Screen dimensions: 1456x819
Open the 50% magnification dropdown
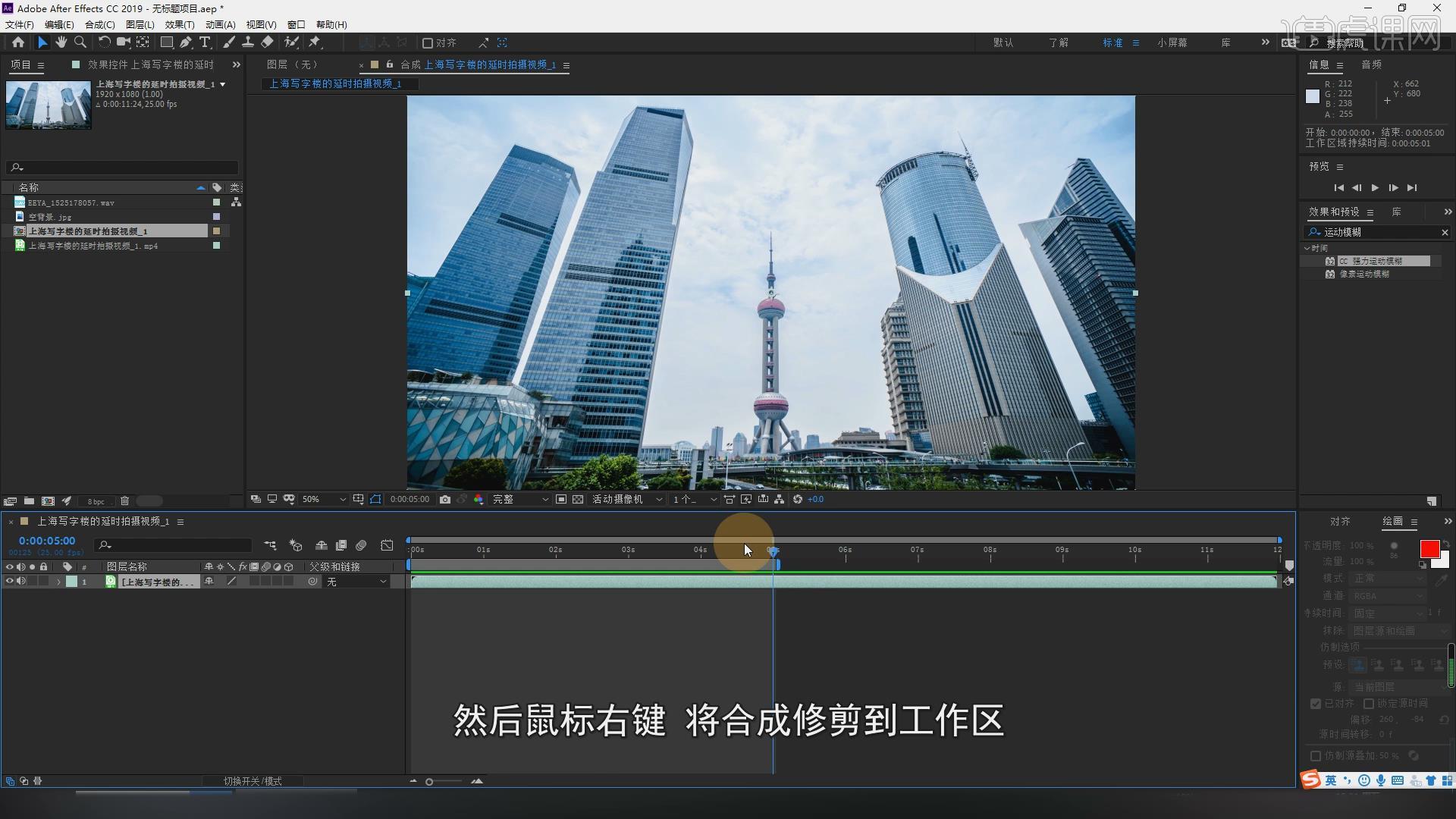click(x=324, y=500)
